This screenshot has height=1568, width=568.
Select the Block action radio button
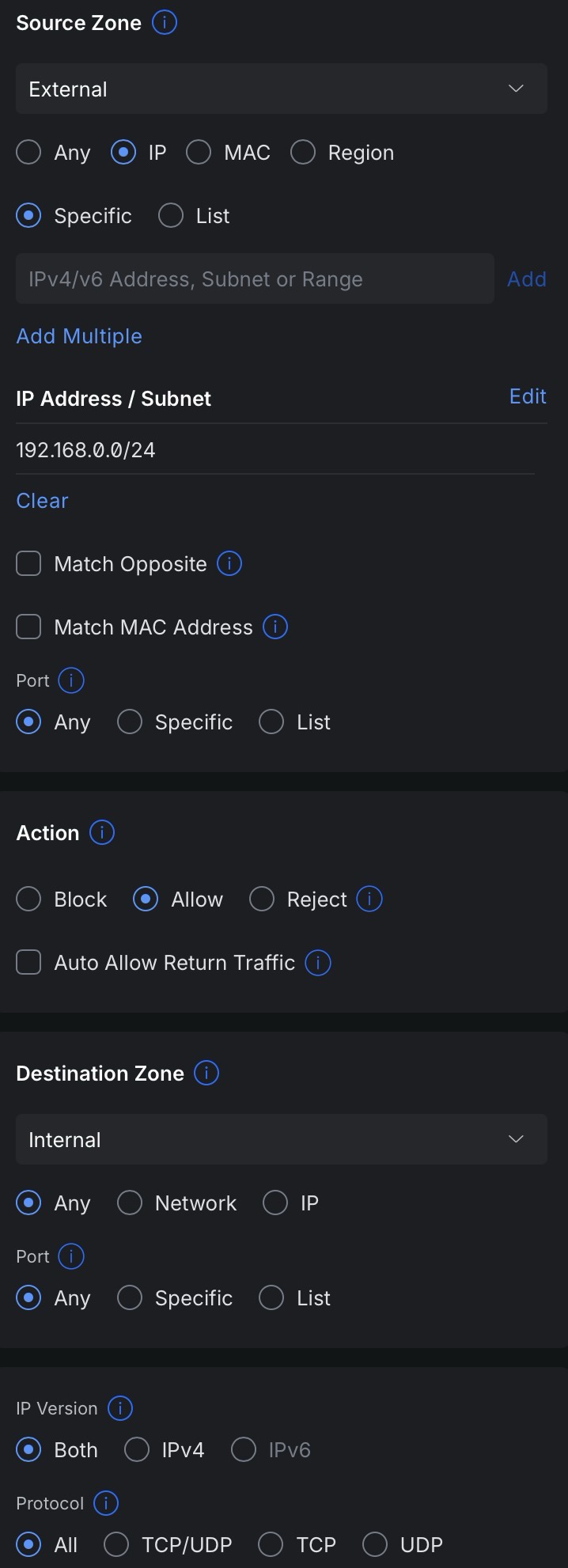point(28,900)
